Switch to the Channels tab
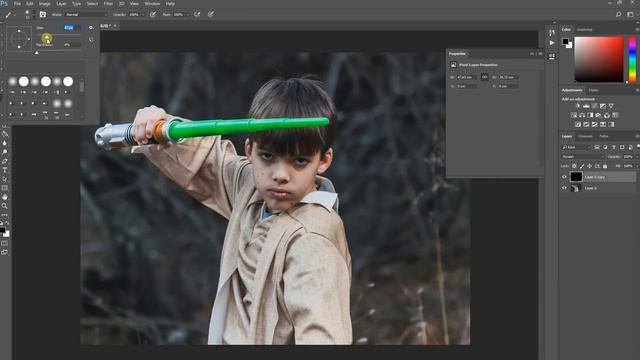The width and height of the screenshot is (640, 360). [585, 136]
